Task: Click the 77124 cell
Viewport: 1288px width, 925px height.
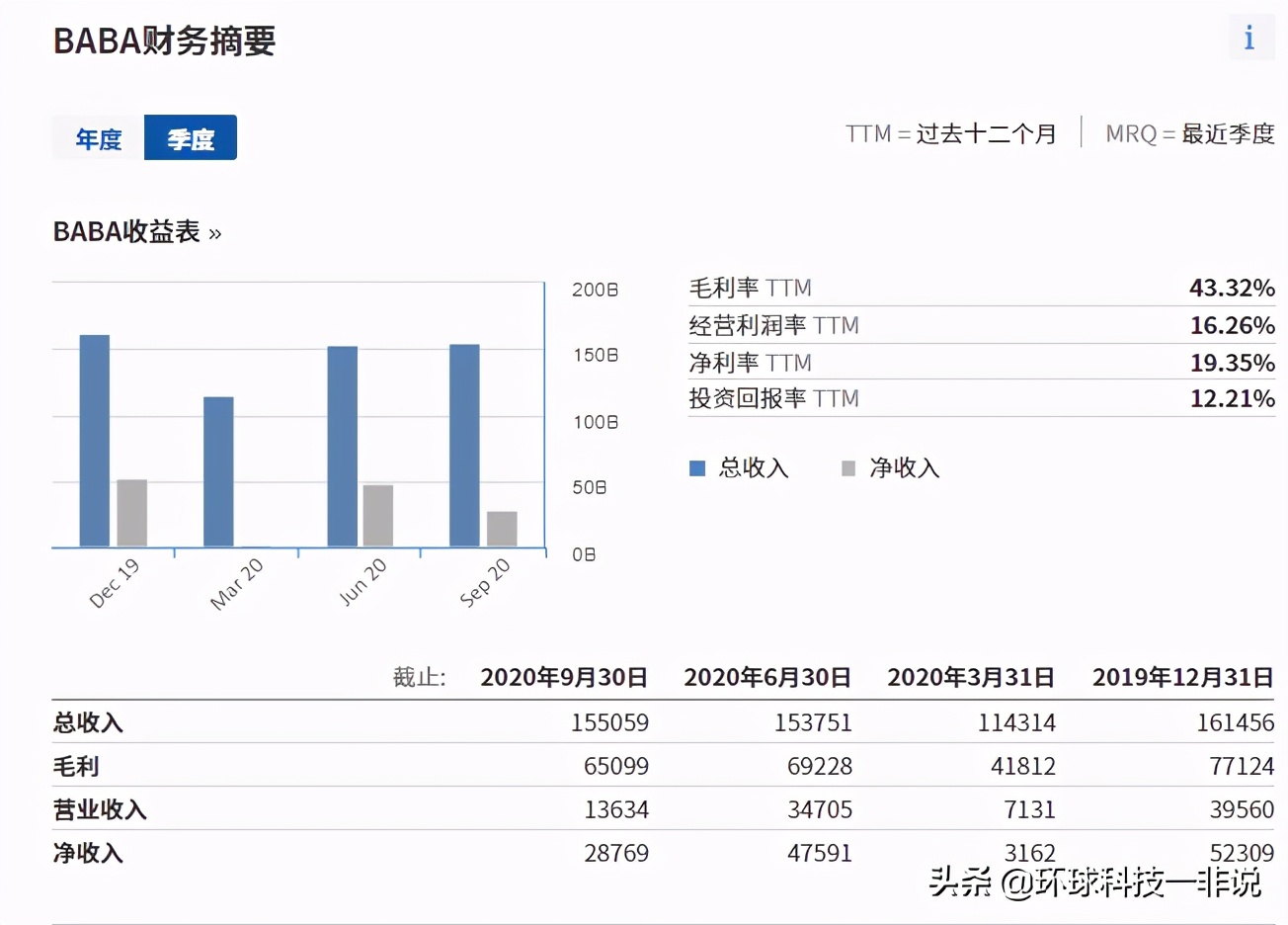Action: click(1243, 766)
